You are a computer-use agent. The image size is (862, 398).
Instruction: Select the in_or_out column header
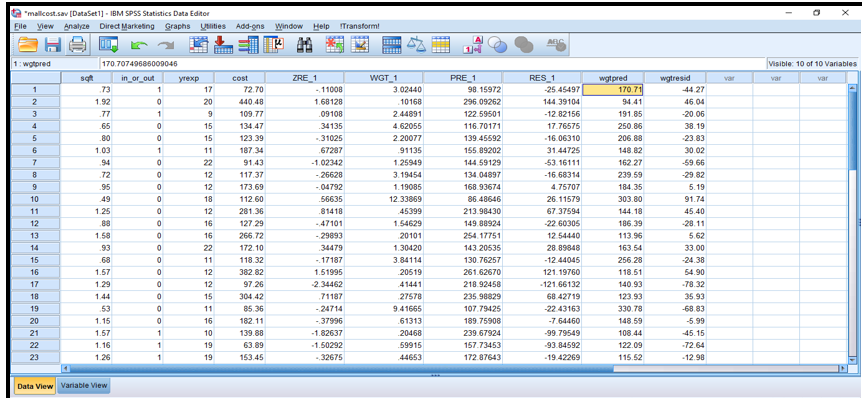(137, 78)
